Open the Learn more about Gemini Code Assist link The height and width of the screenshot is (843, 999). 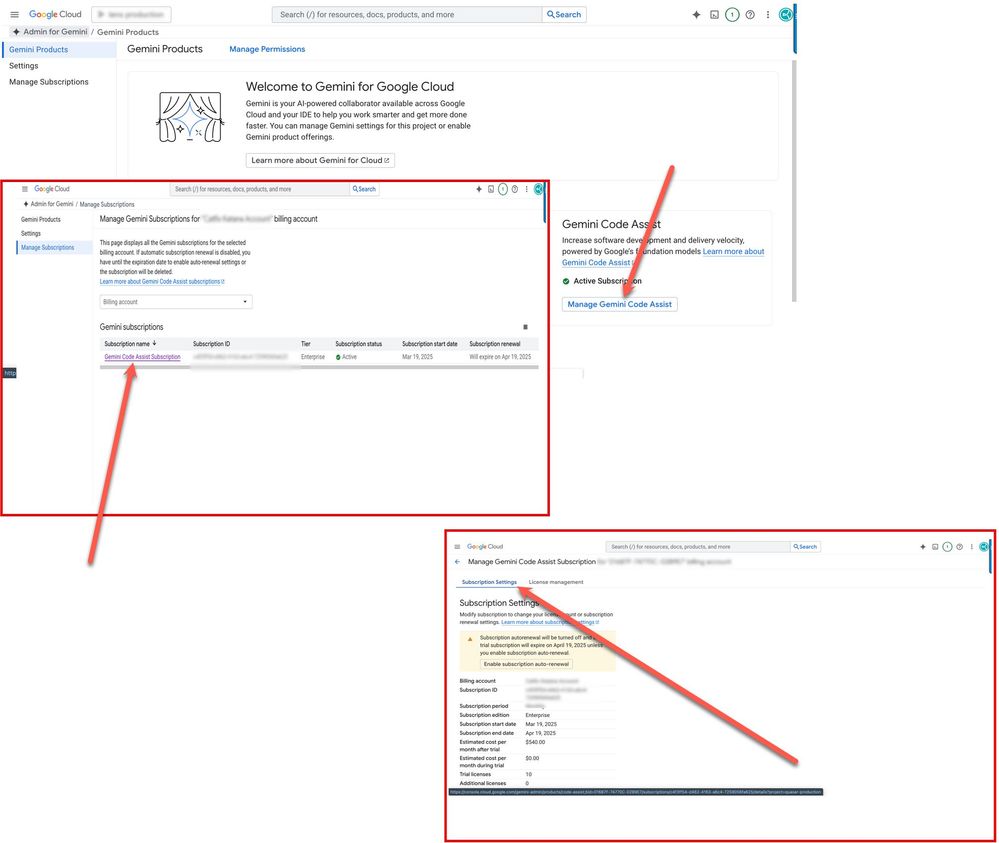click(663, 257)
